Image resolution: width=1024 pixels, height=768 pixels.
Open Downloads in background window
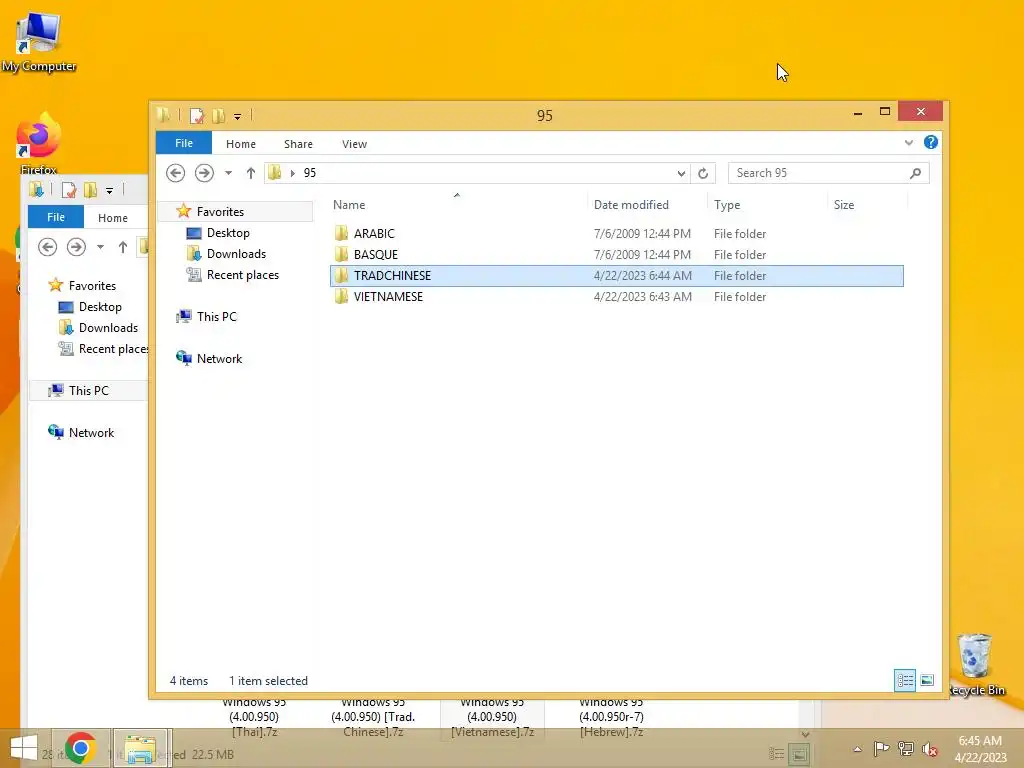click(108, 328)
